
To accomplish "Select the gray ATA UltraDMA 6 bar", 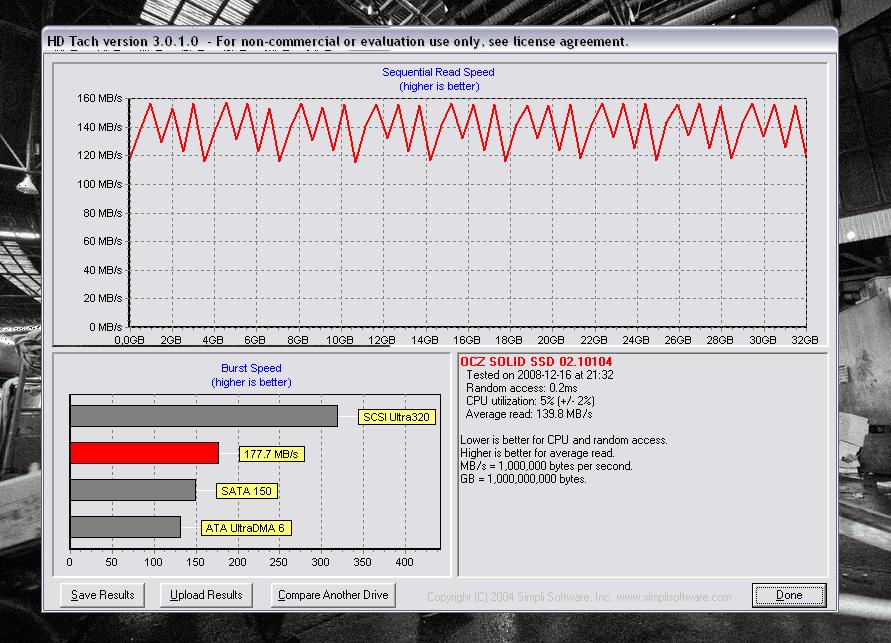I will click(126, 527).
